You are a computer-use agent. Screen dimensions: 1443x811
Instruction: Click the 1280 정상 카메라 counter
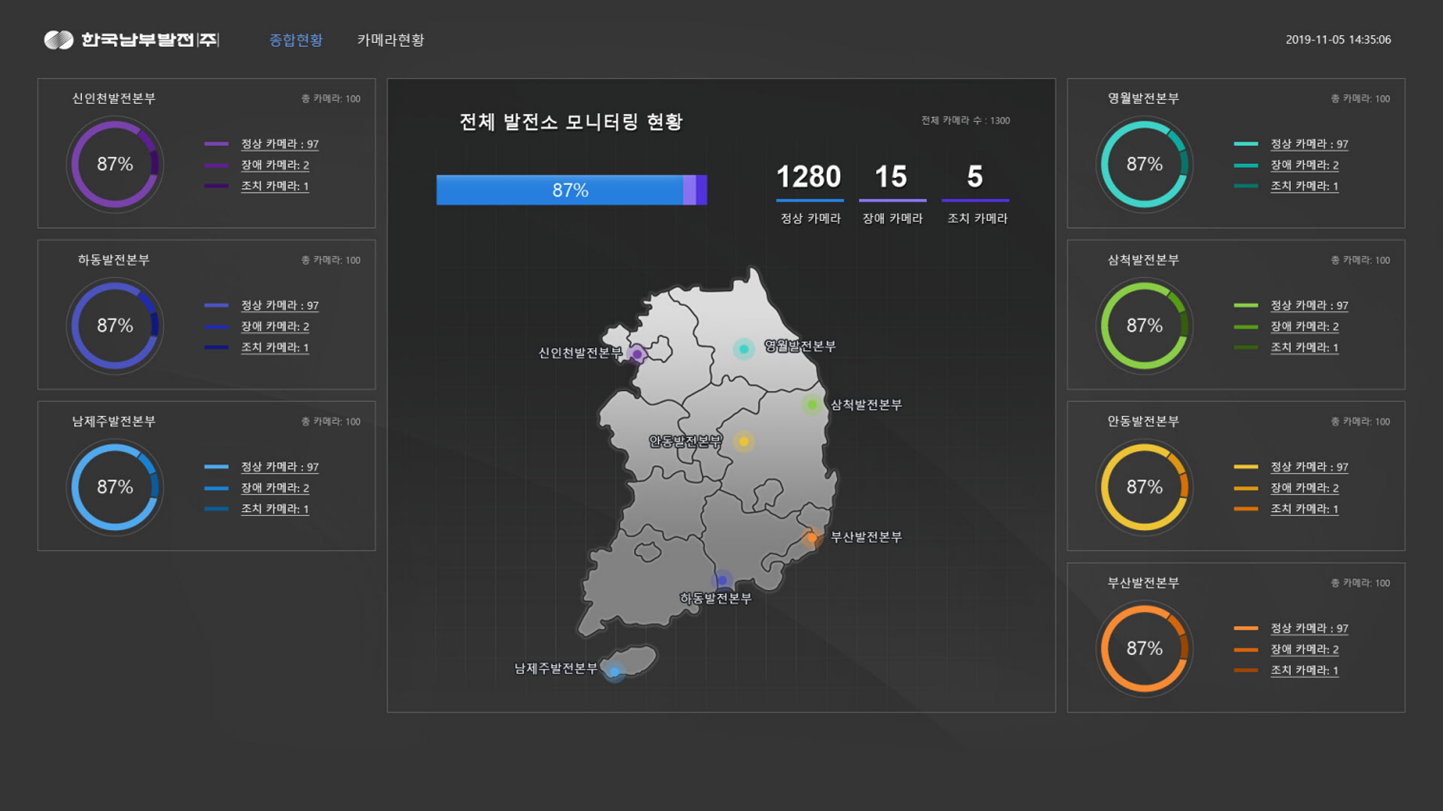click(x=809, y=178)
